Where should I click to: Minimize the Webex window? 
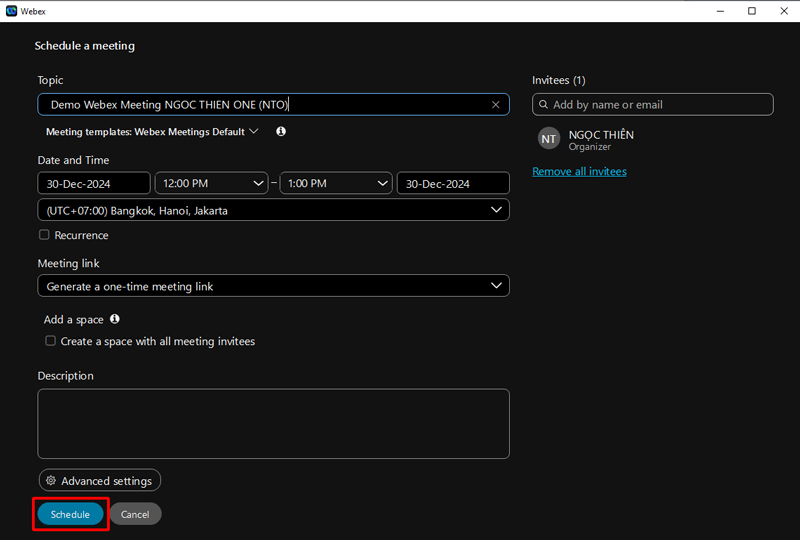tap(720, 11)
